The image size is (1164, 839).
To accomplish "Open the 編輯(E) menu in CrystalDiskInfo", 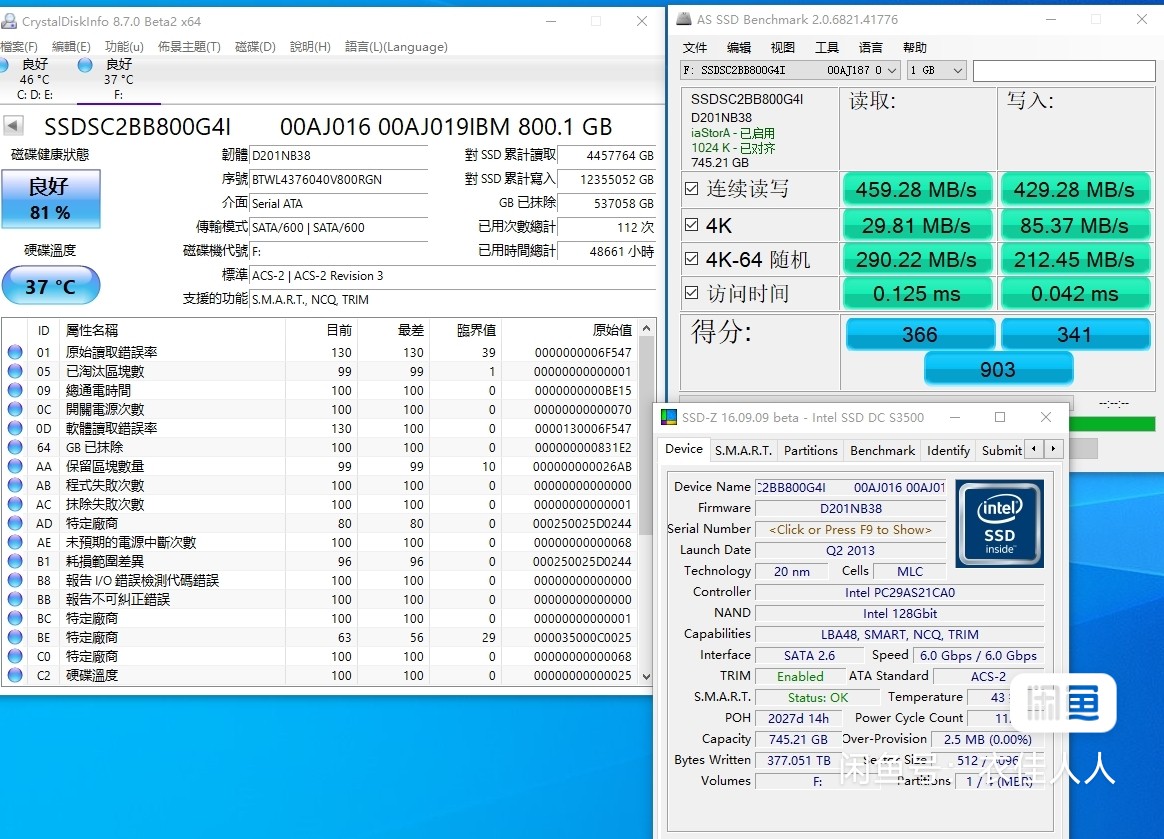I will (x=71, y=47).
